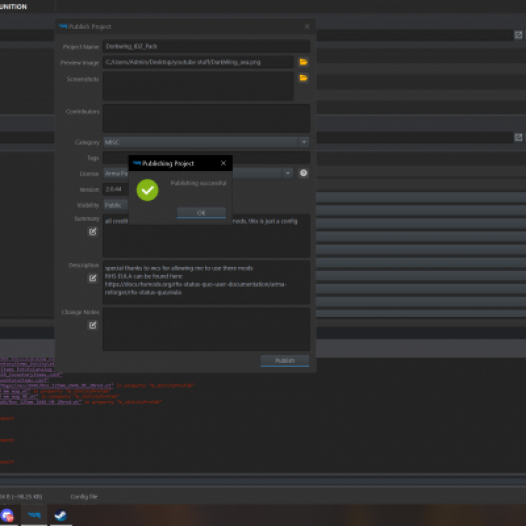Screen dimensions: 526x526
Task: Close the Publishing Project popup
Action: click(223, 163)
